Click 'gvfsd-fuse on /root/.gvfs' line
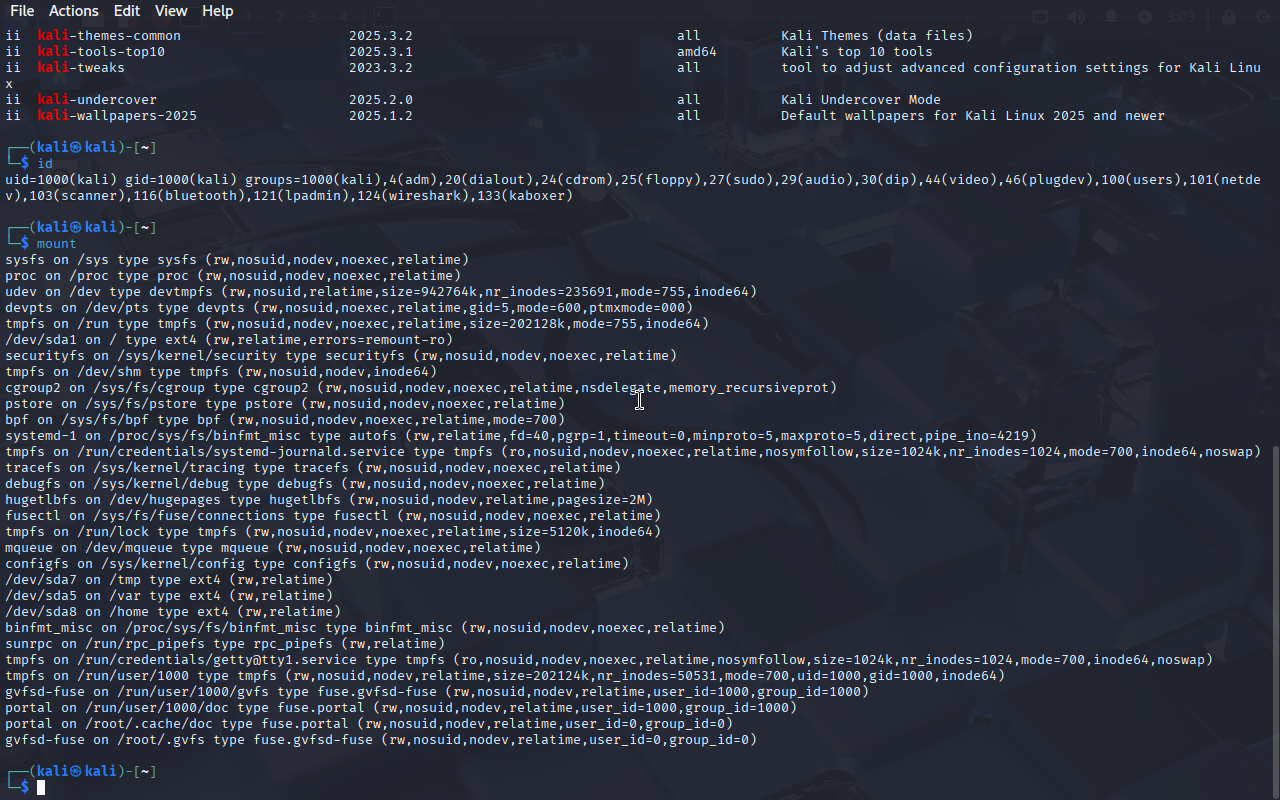The height and width of the screenshot is (800, 1280). pos(381,740)
